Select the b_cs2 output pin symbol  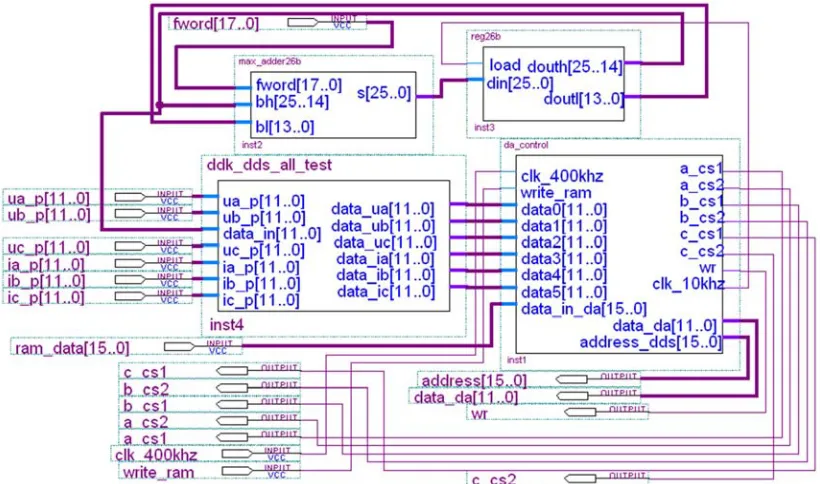click(x=232, y=388)
